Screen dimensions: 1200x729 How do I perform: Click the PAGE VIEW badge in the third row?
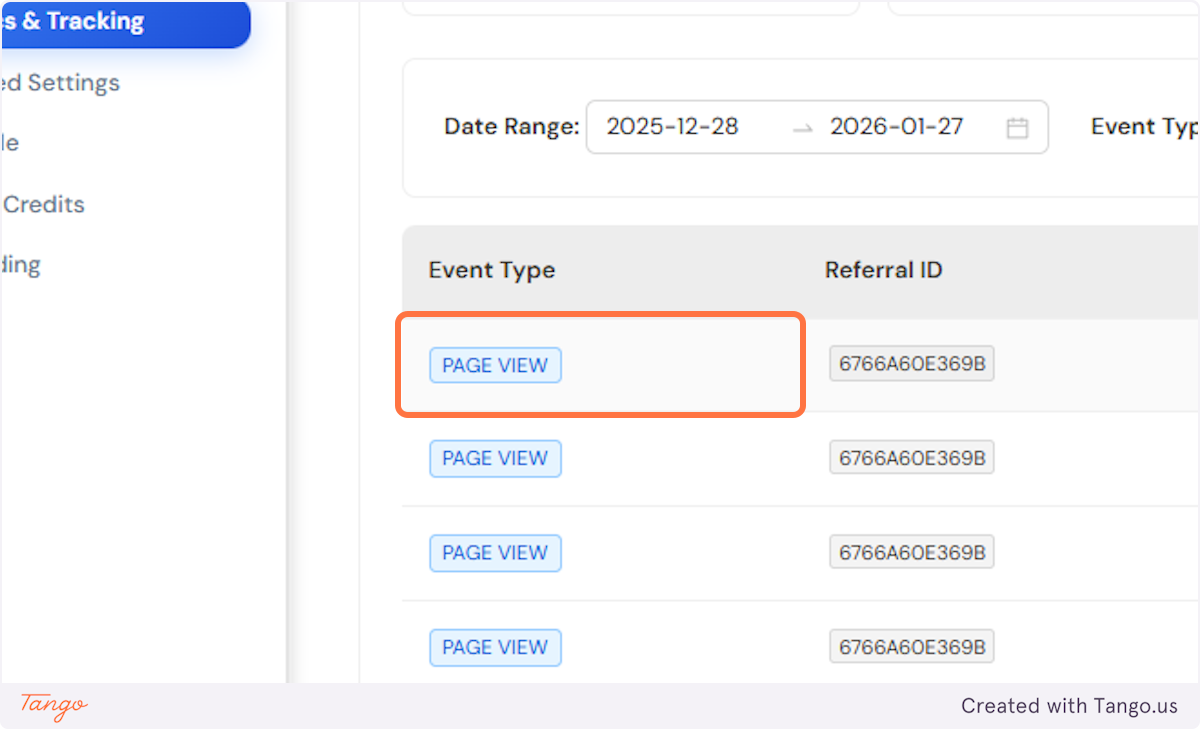(495, 553)
